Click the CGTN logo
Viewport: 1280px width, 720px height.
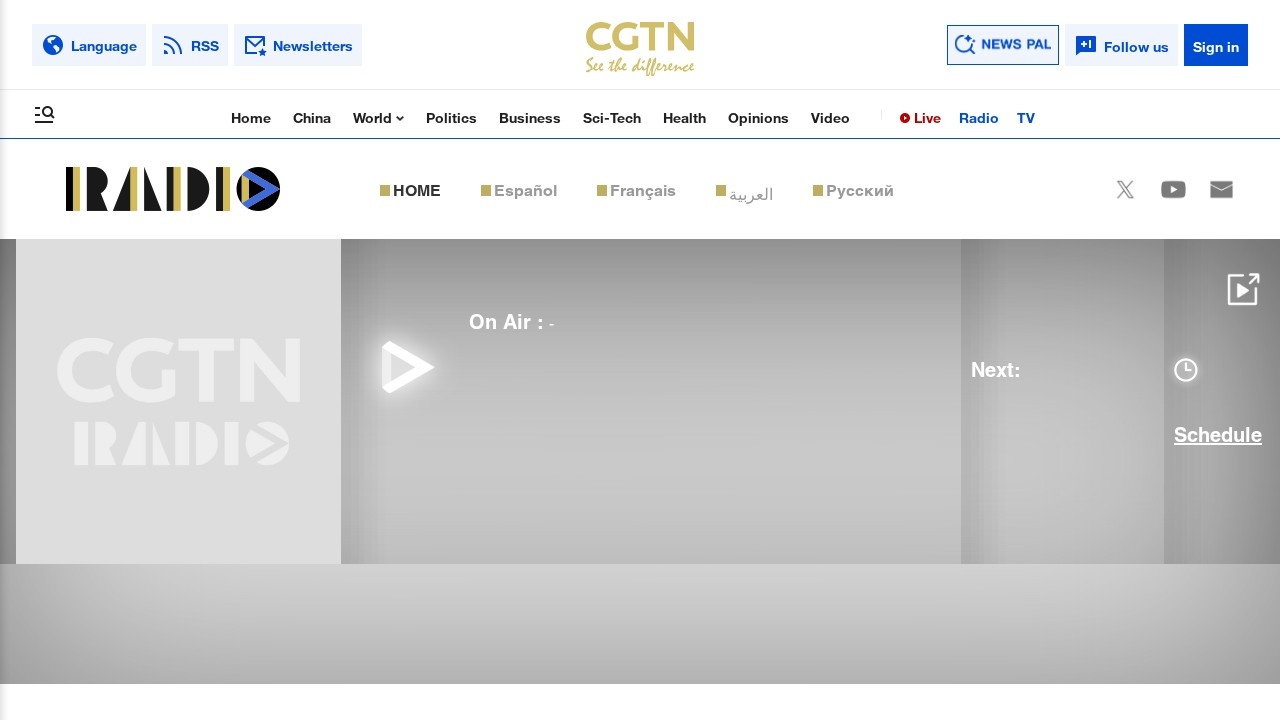pos(640,48)
